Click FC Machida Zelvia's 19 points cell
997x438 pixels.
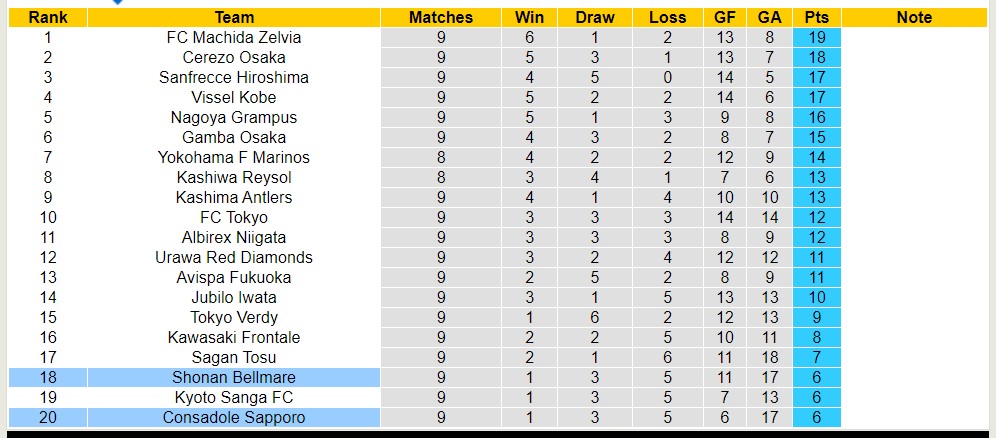(816, 37)
